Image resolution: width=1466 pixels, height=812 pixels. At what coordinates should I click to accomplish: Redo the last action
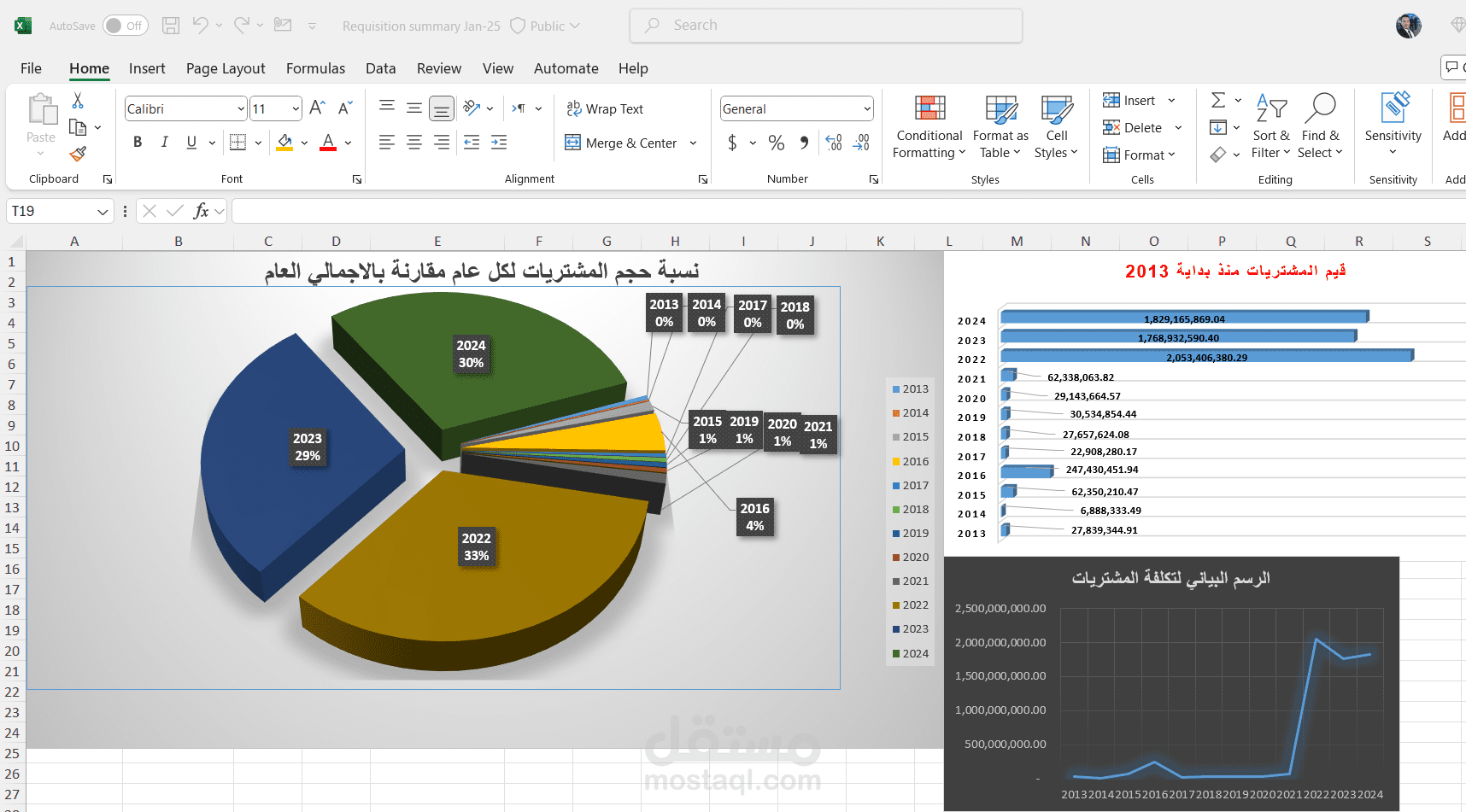click(x=242, y=26)
